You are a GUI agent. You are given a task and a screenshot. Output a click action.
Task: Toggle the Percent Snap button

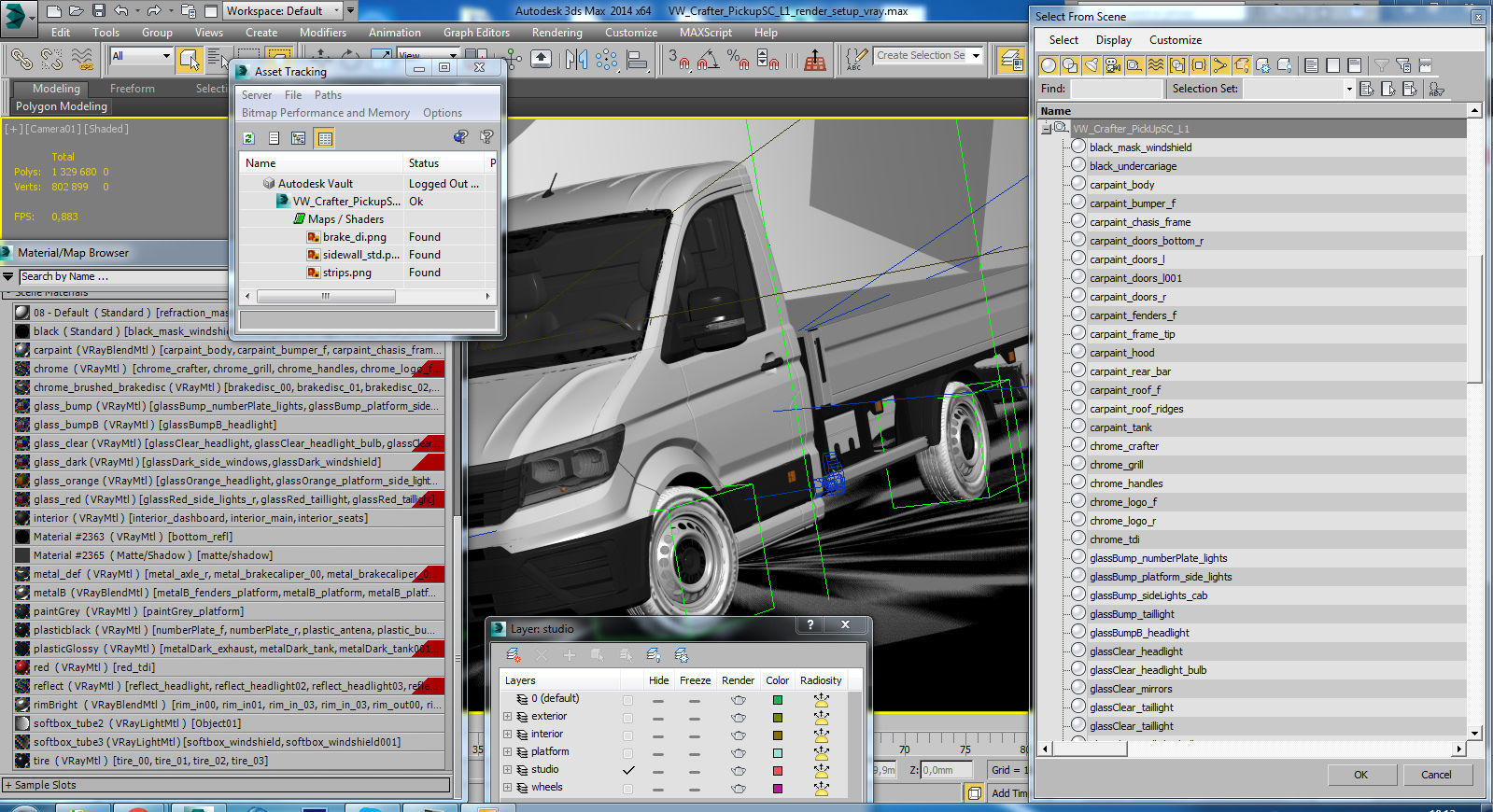tap(738, 60)
